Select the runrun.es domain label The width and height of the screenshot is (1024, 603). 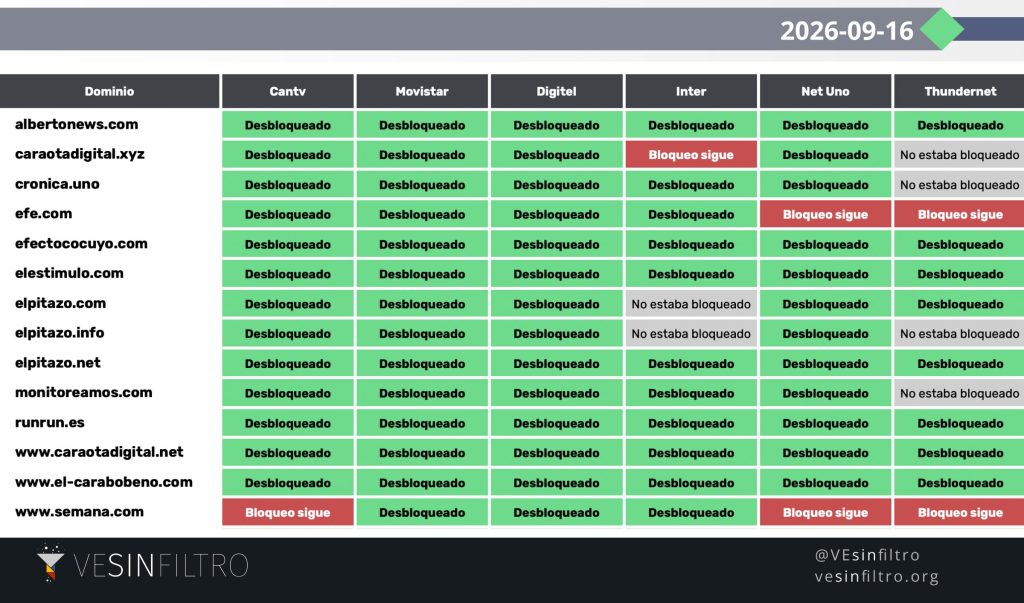pos(50,423)
